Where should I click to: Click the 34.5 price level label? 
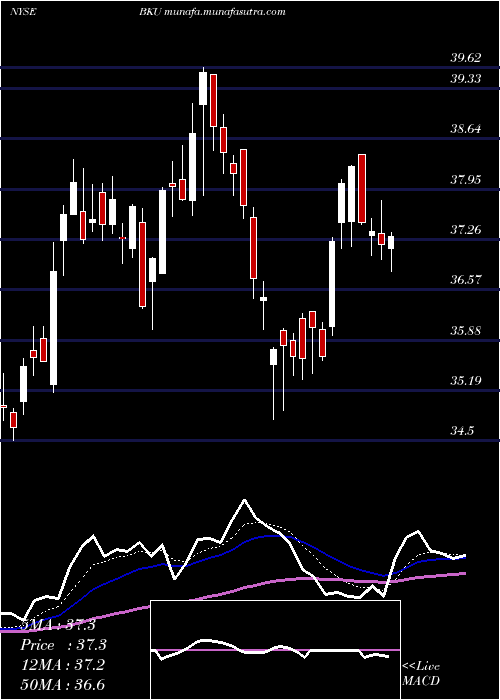pyautogui.click(x=462, y=431)
